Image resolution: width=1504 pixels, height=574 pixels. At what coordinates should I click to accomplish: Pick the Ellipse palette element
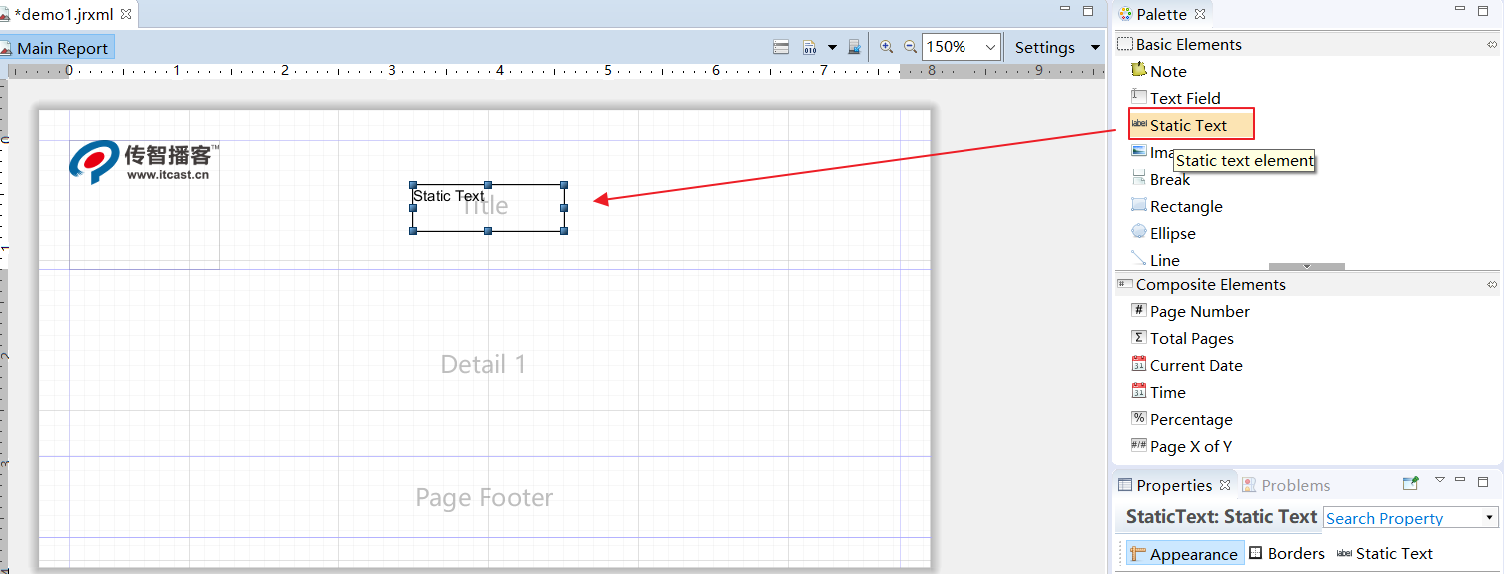click(1163, 233)
